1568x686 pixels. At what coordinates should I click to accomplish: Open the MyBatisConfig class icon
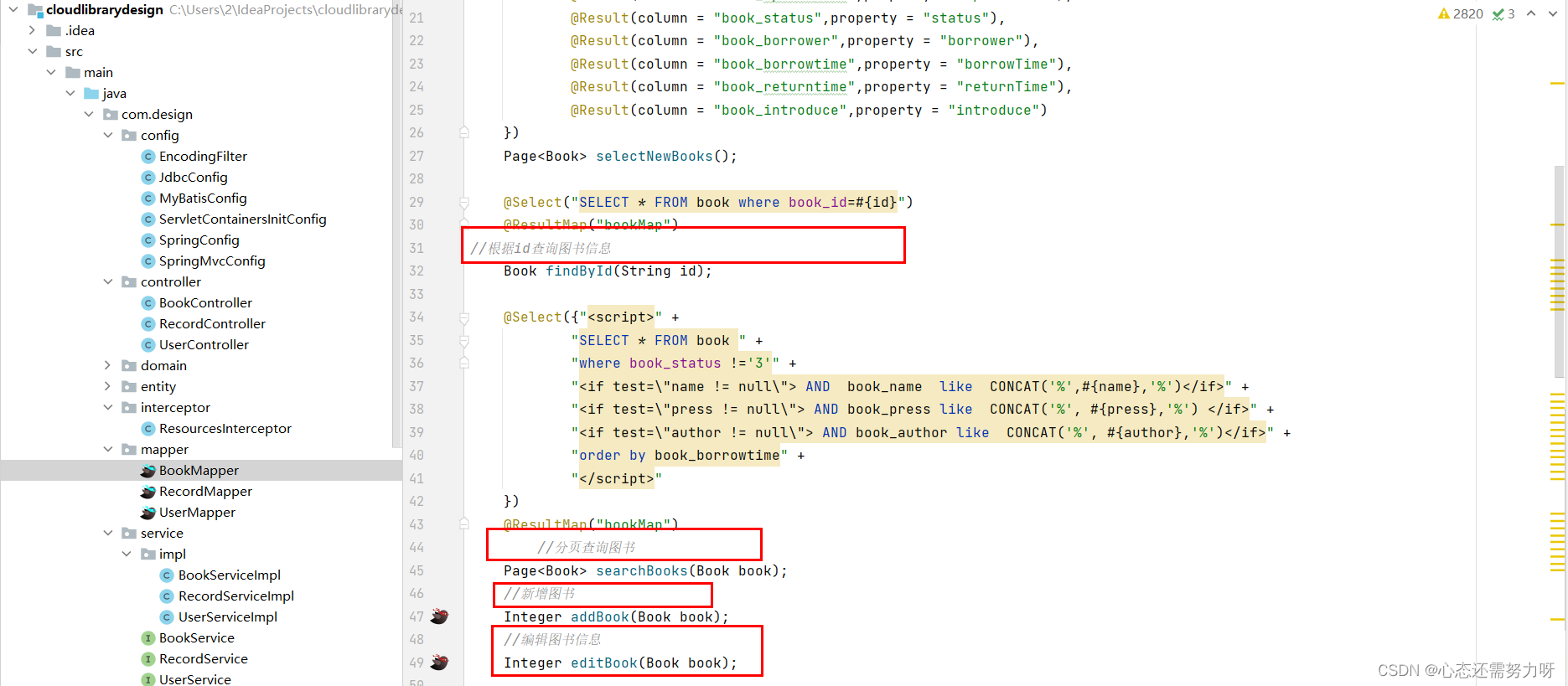pos(148,198)
